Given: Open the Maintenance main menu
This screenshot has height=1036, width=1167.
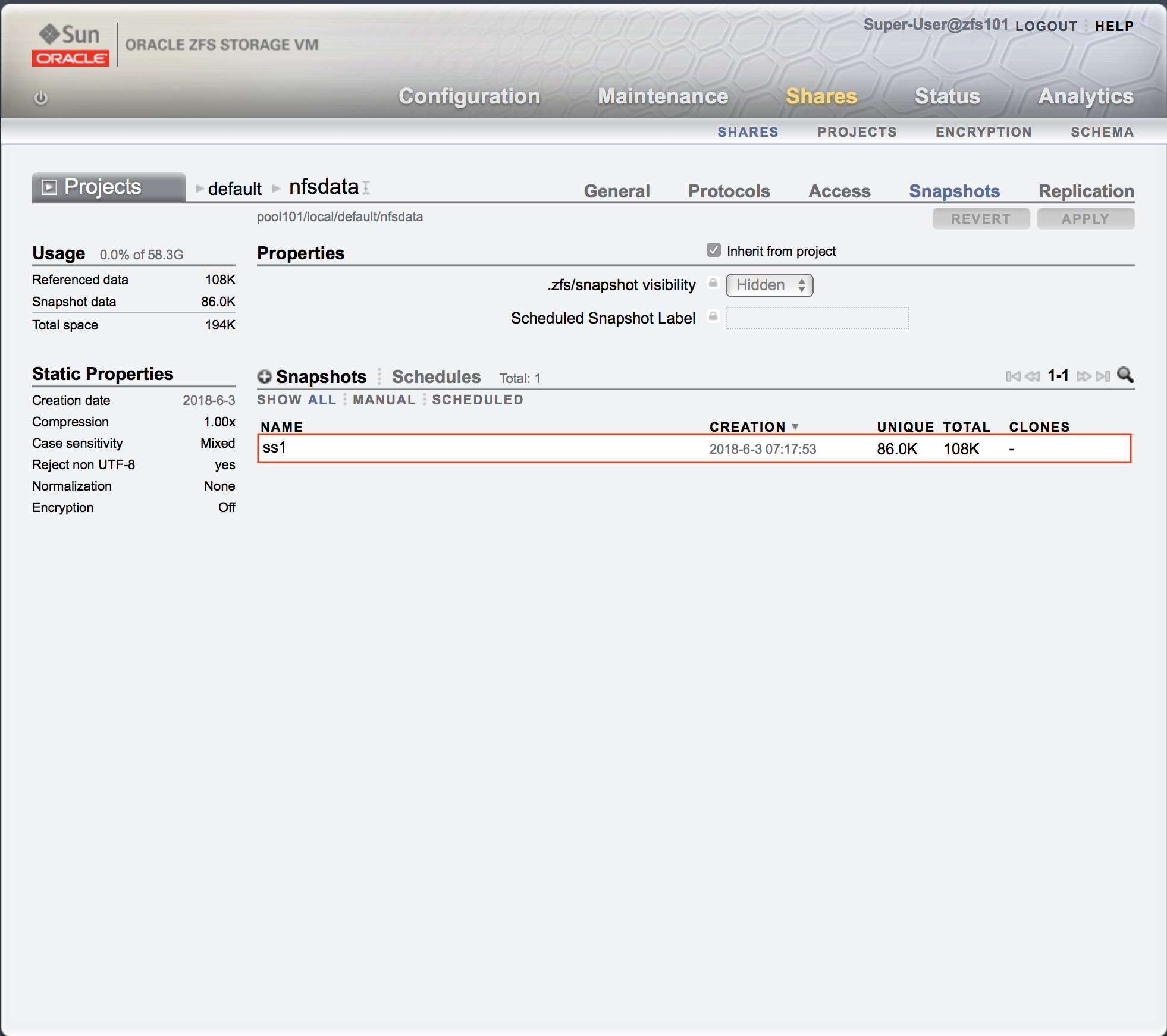Looking at the screenshot, I should [x=663, y=96].
